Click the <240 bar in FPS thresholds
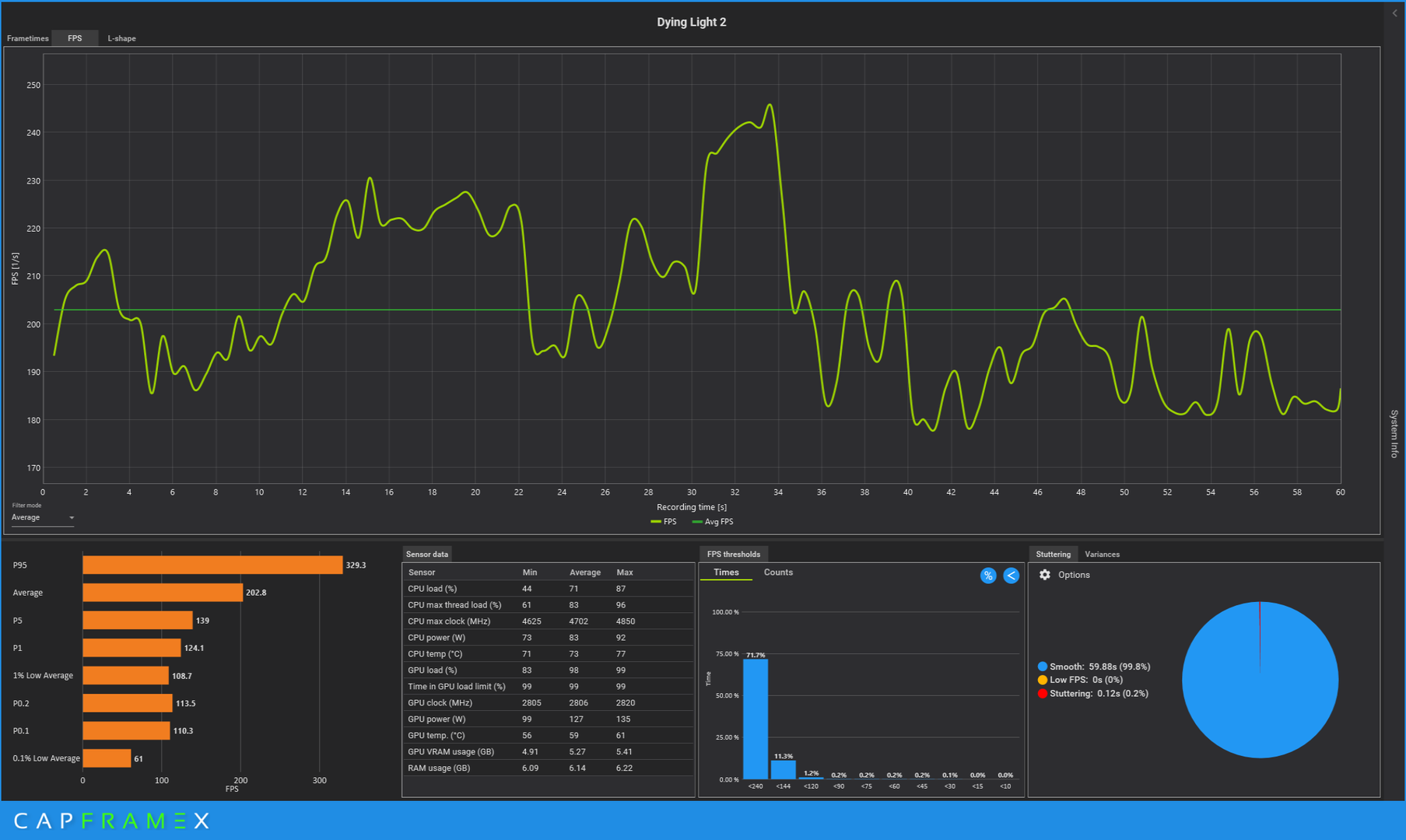Image resolution: width=1406 pixels, height=840 pixels. pyautogui.click(x=756, y=719)
